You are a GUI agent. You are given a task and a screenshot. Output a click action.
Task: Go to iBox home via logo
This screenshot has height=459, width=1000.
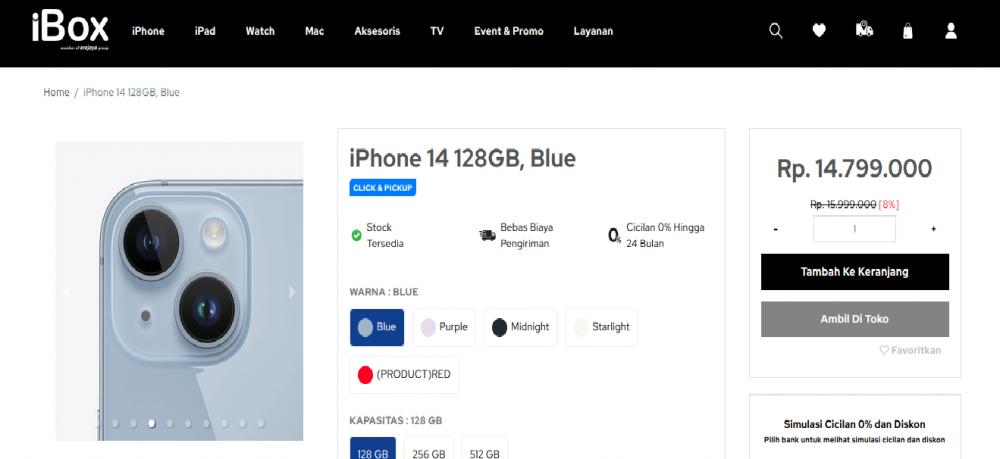point(70,30)
